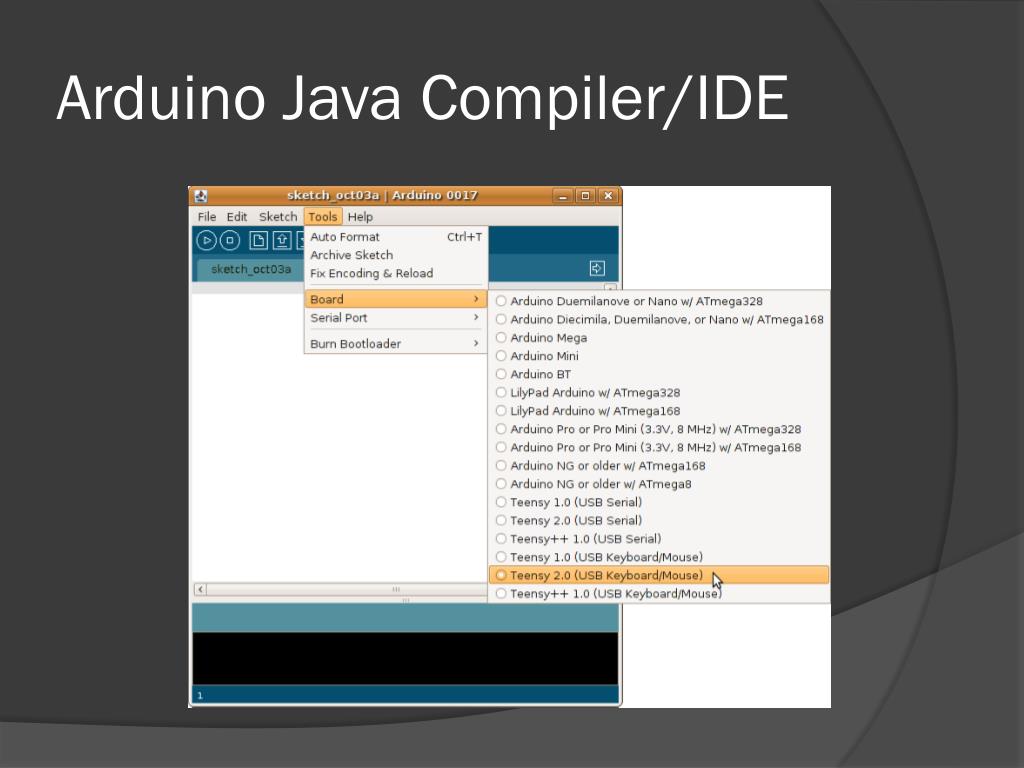Select LilyPad Arduino w/ ATmega328

[660, 392]
